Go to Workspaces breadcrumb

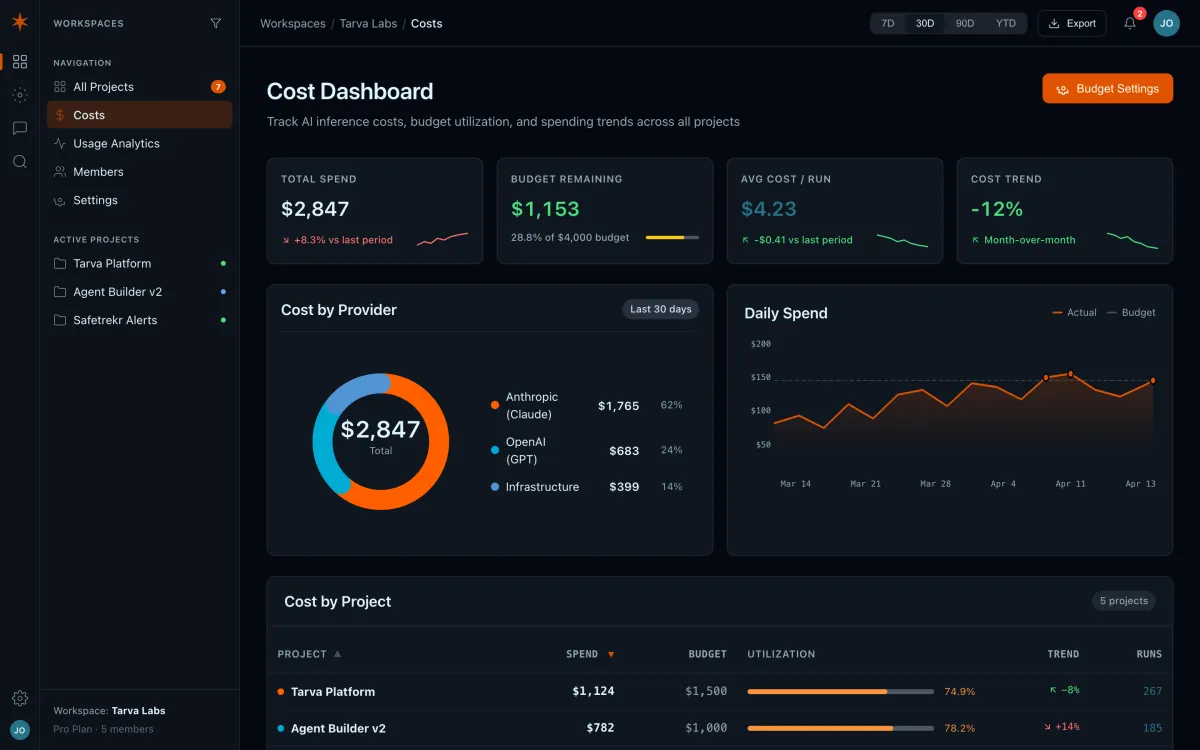click(x=293, y=23)
